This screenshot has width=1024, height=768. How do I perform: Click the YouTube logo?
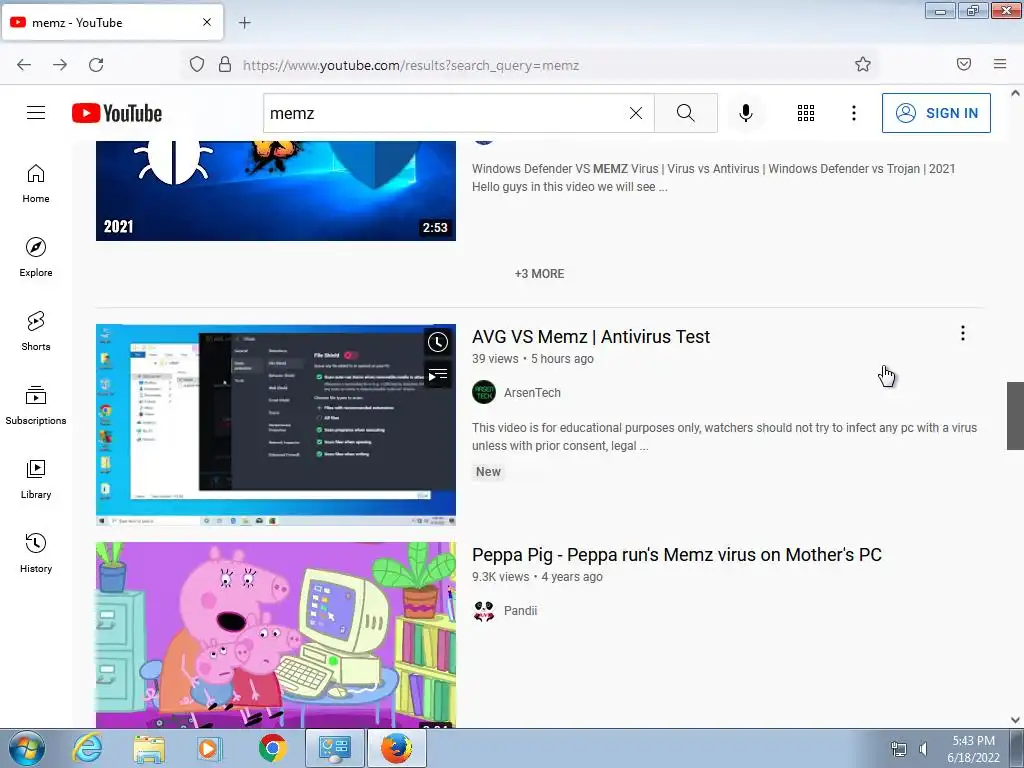point(117,113)
